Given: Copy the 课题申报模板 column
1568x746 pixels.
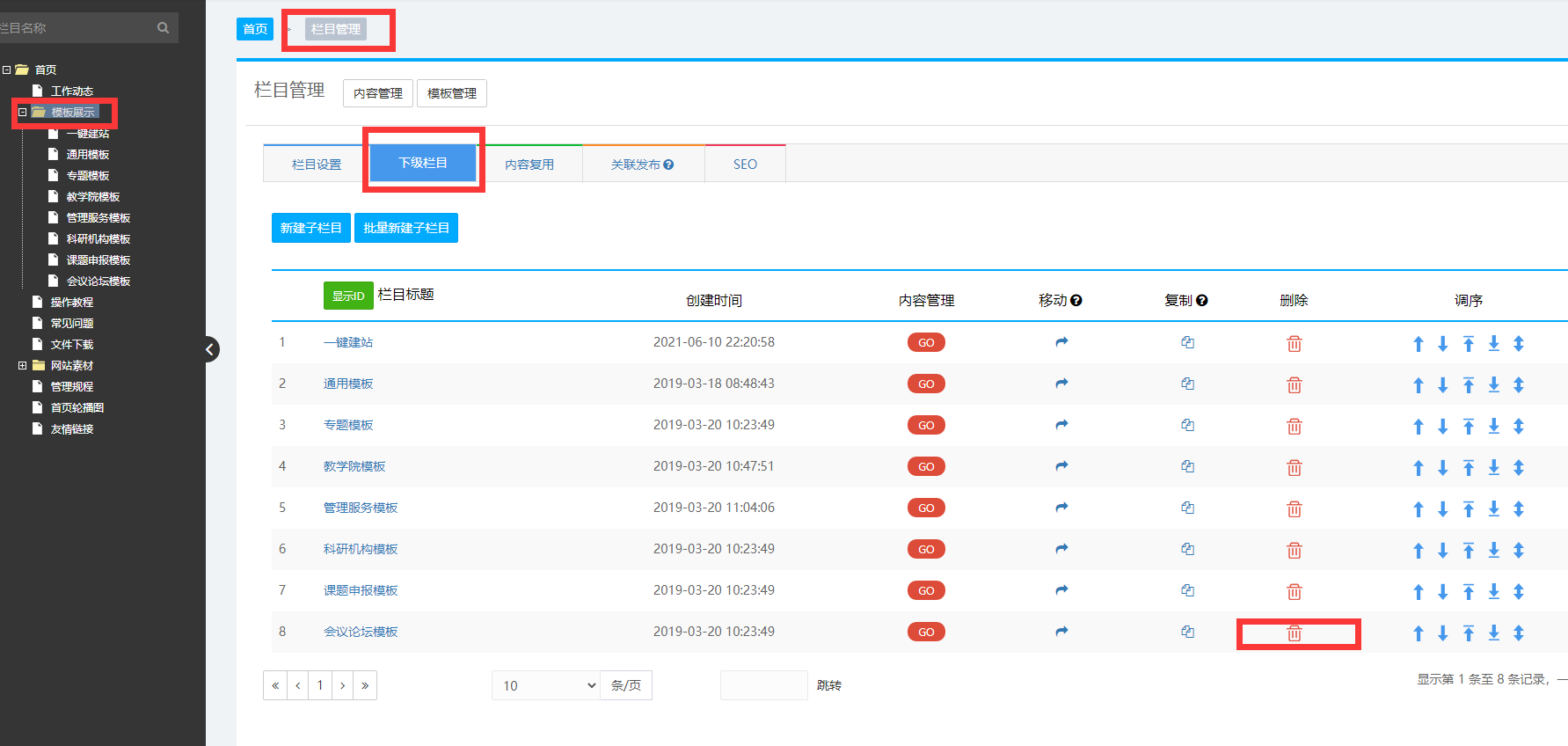Looking at the screenshot, I should (x=1187, y=590).
